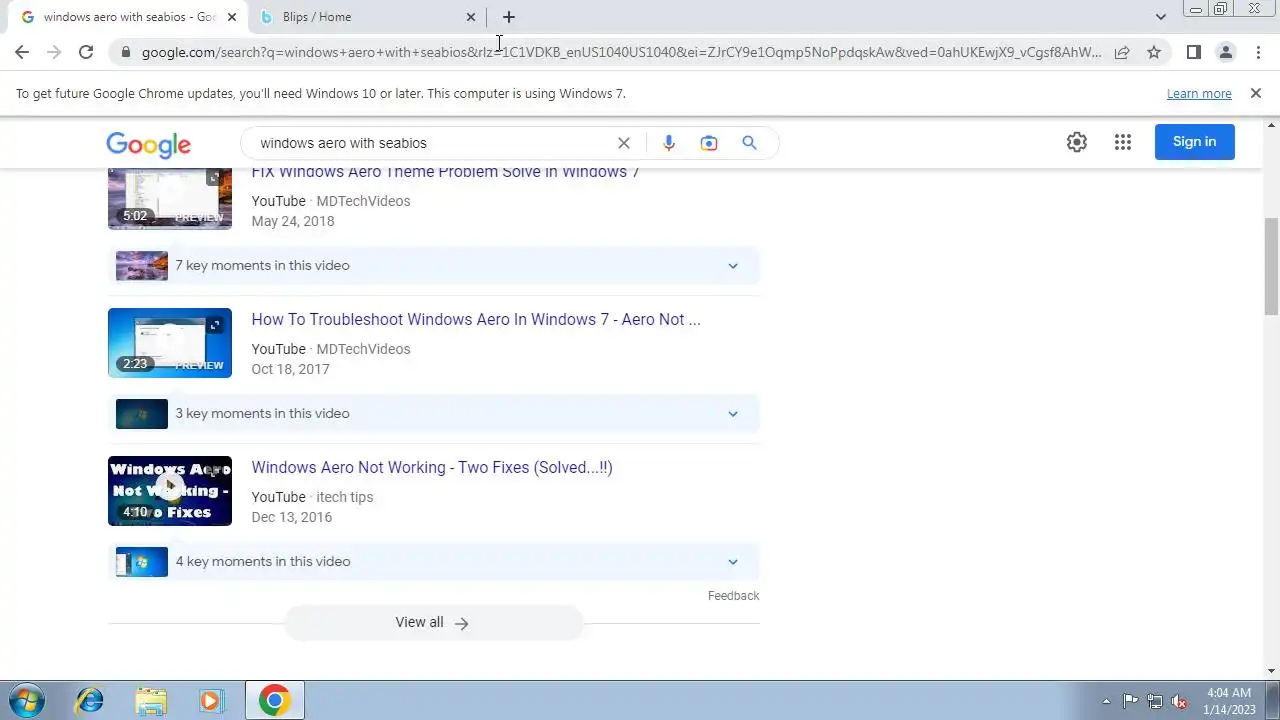Open the tab search dropdown arrow
Screen dimensions: 1280x720
(1160, 17)
